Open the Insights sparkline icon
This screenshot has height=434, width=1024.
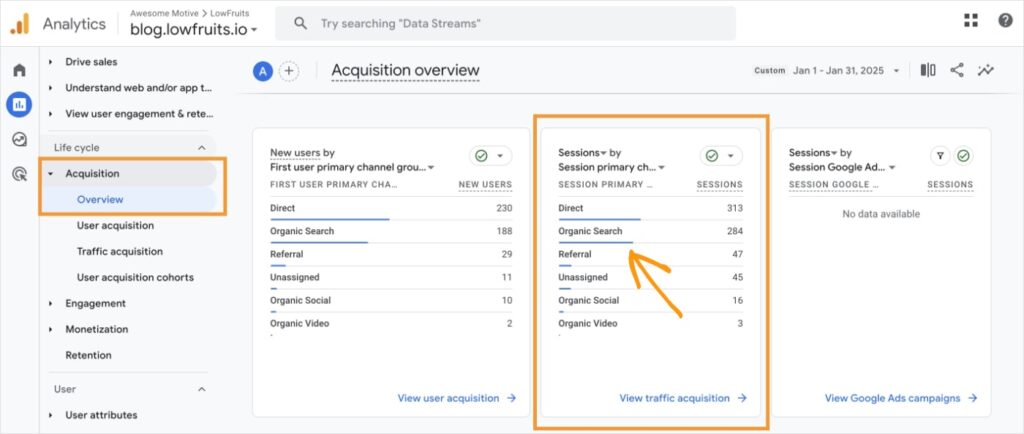tap(985, 70)
